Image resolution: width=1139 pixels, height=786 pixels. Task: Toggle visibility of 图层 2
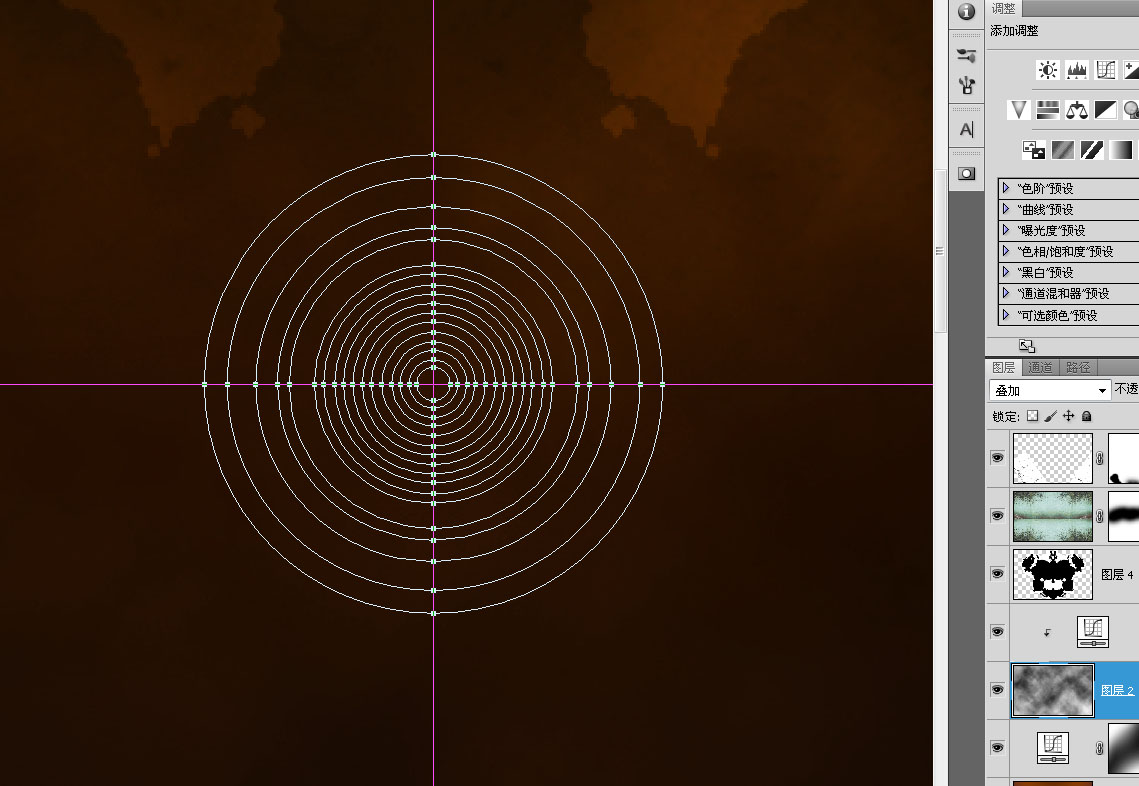(x=997, y=689)
